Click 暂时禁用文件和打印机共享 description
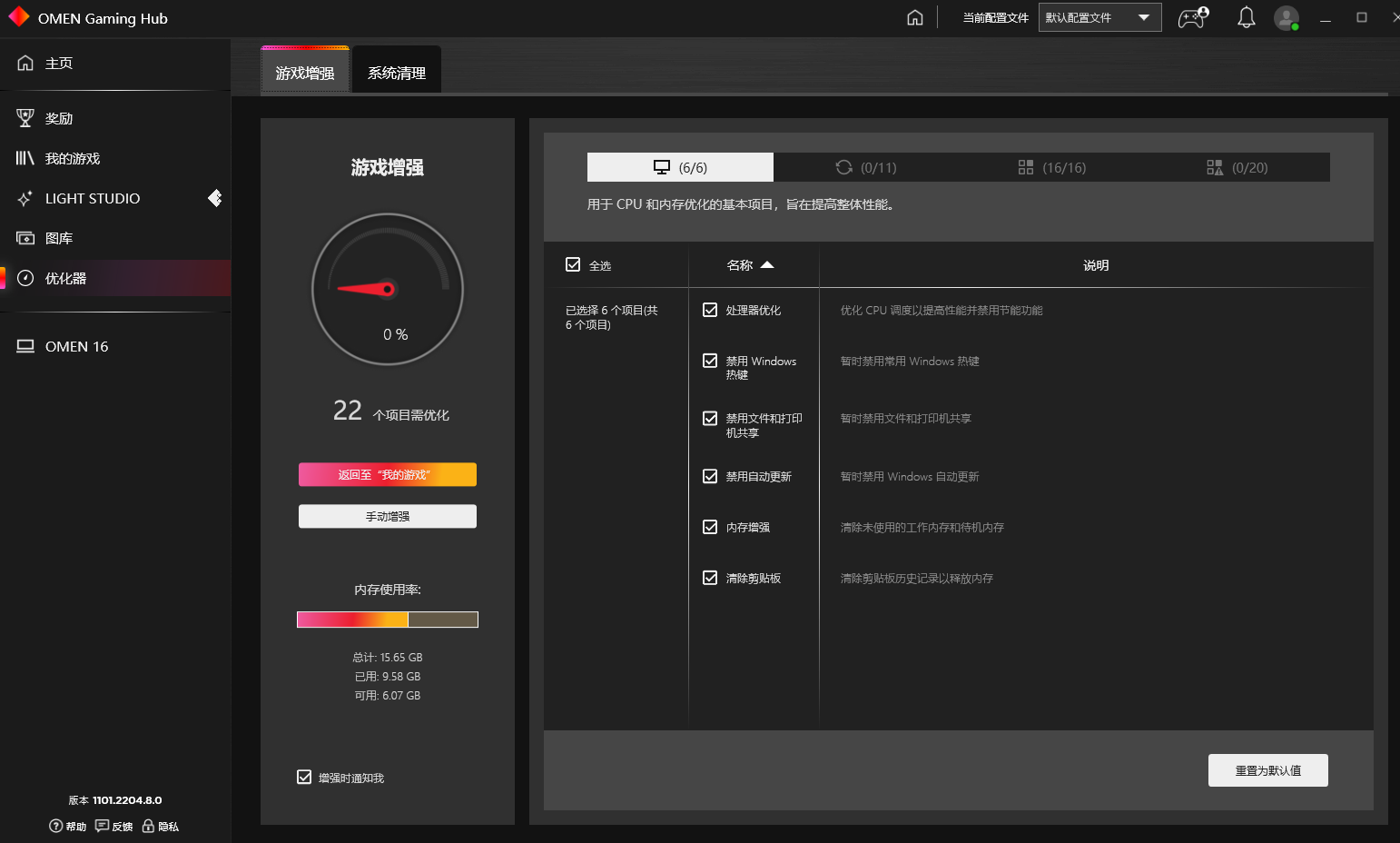The width and height of the screenshot is (1400, 843). click(x=906, y=419)
